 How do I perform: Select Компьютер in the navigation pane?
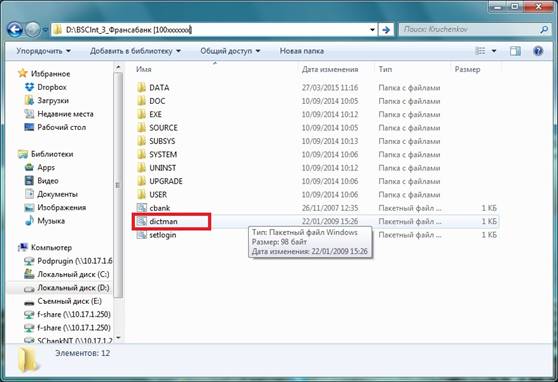pyautogui.click(x=51, y=247)
